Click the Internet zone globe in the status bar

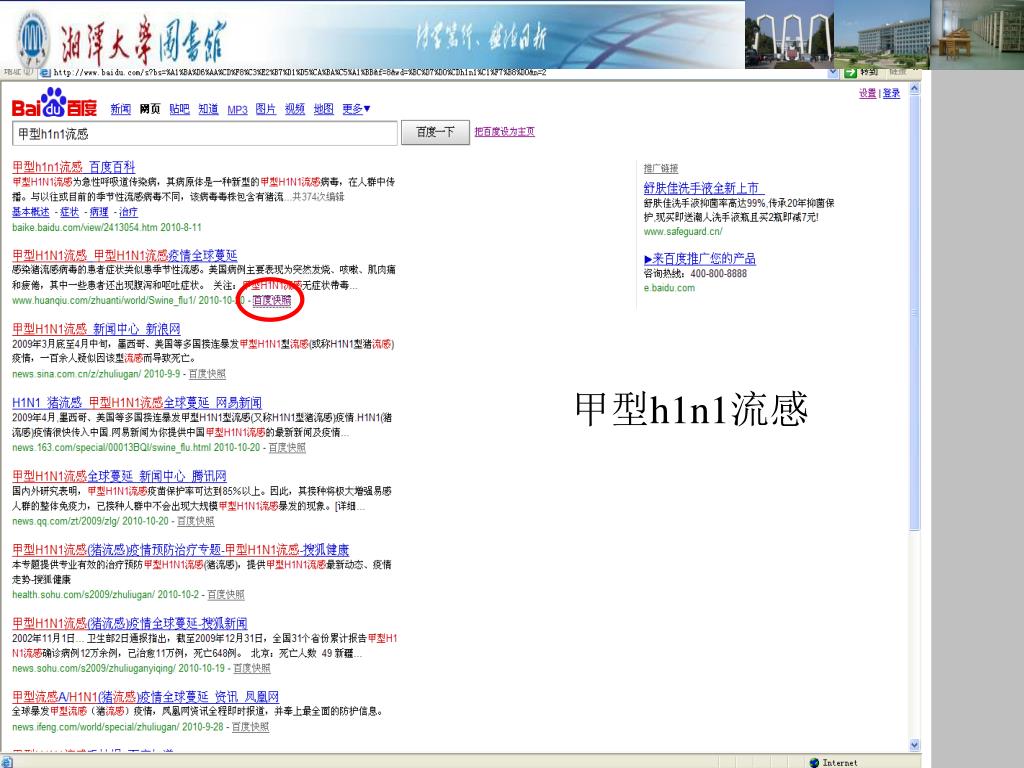814,762
